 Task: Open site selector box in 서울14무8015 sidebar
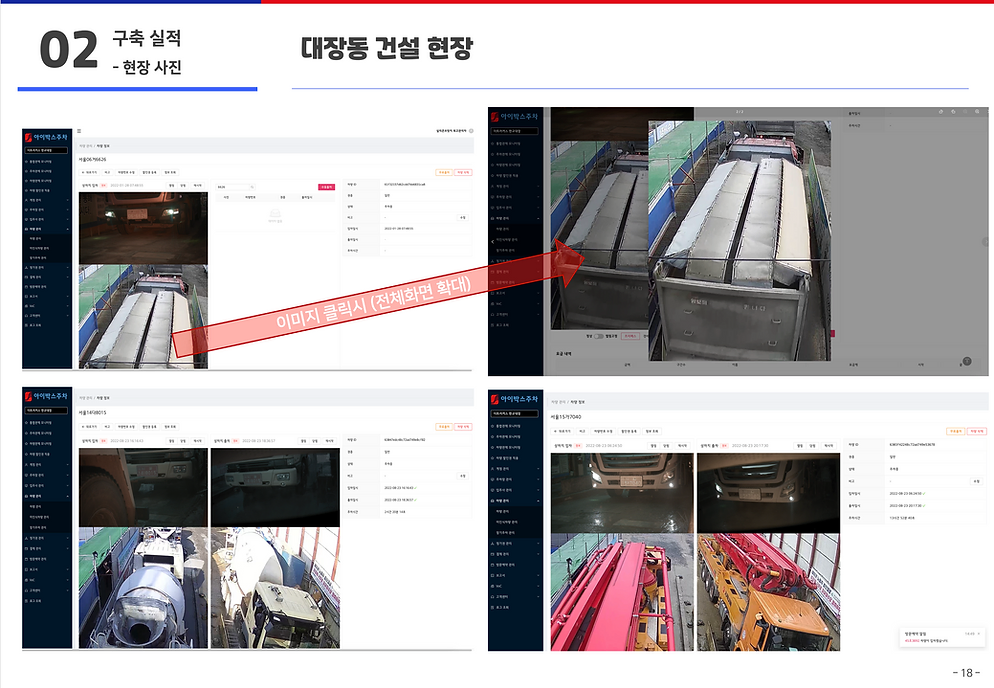click(47, 410)
